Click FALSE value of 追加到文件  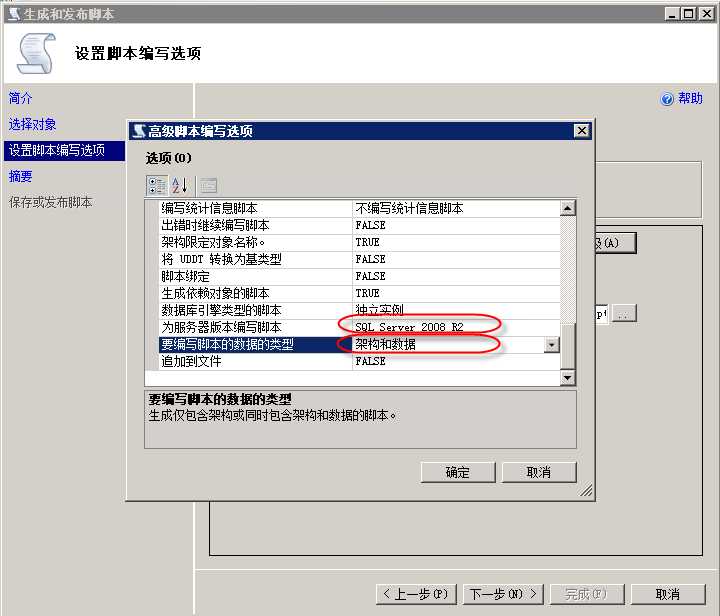point(456,361)
